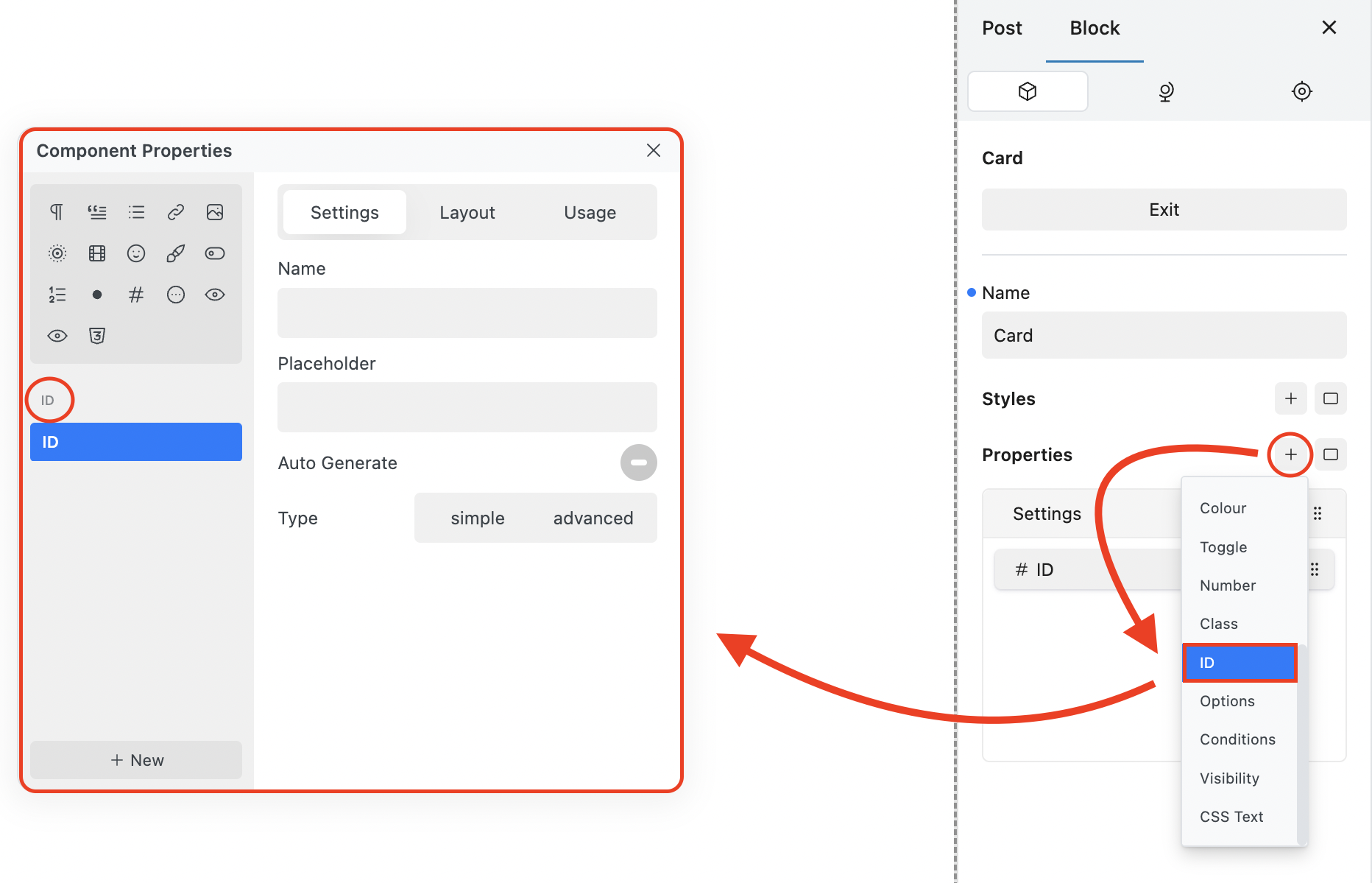Select the paragraph property icon
1372x883 pixels.
coord(57,212)
